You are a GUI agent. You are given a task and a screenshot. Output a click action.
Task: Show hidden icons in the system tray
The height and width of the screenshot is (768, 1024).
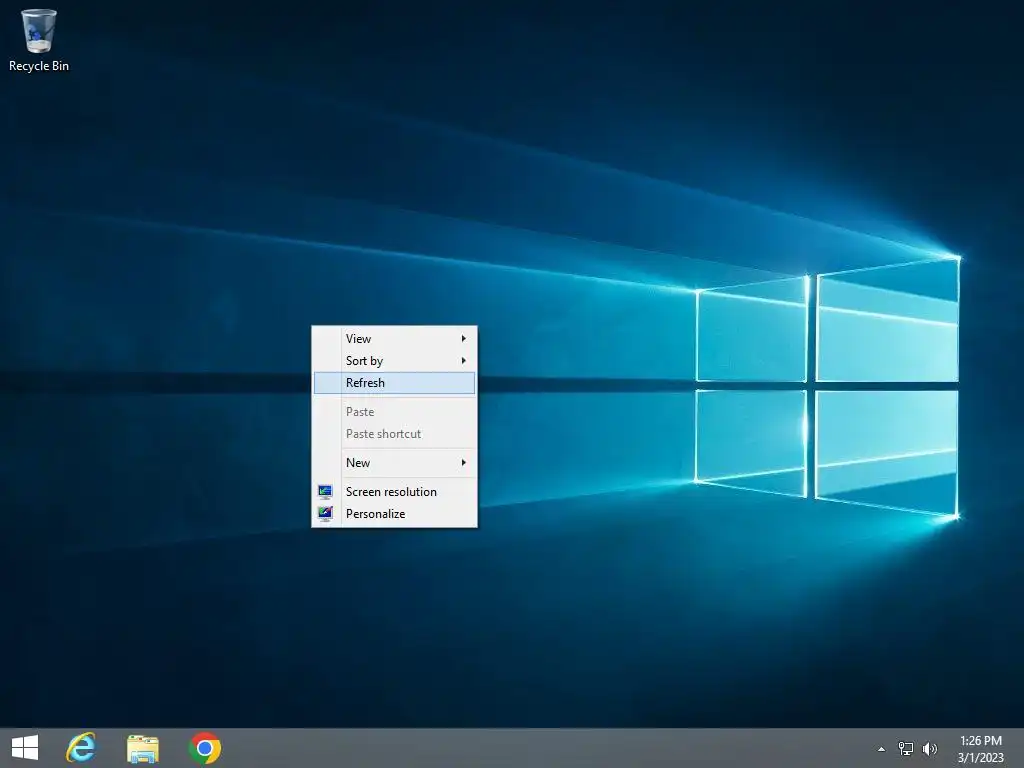click(882, 749)
